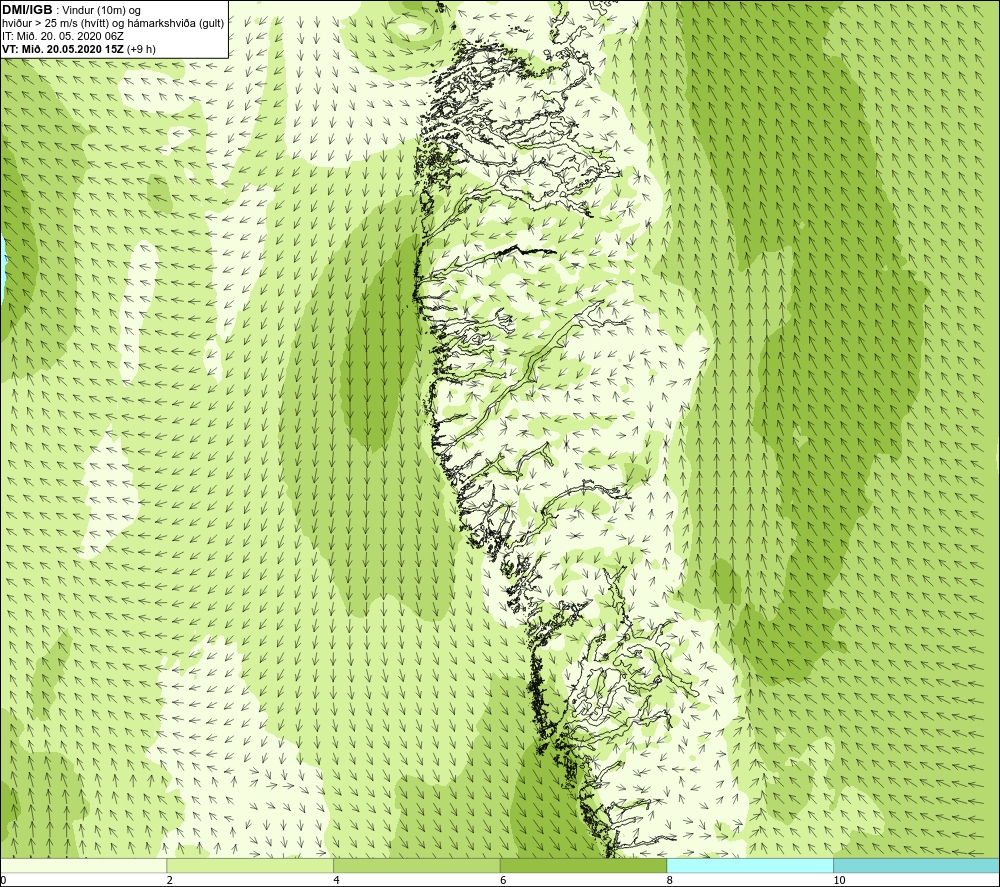Viewport: 1000px width, 887px height.
Task: Click the 'IT: Mið. 20. 05. 2020 06Z' line
Action: [63, 36]
